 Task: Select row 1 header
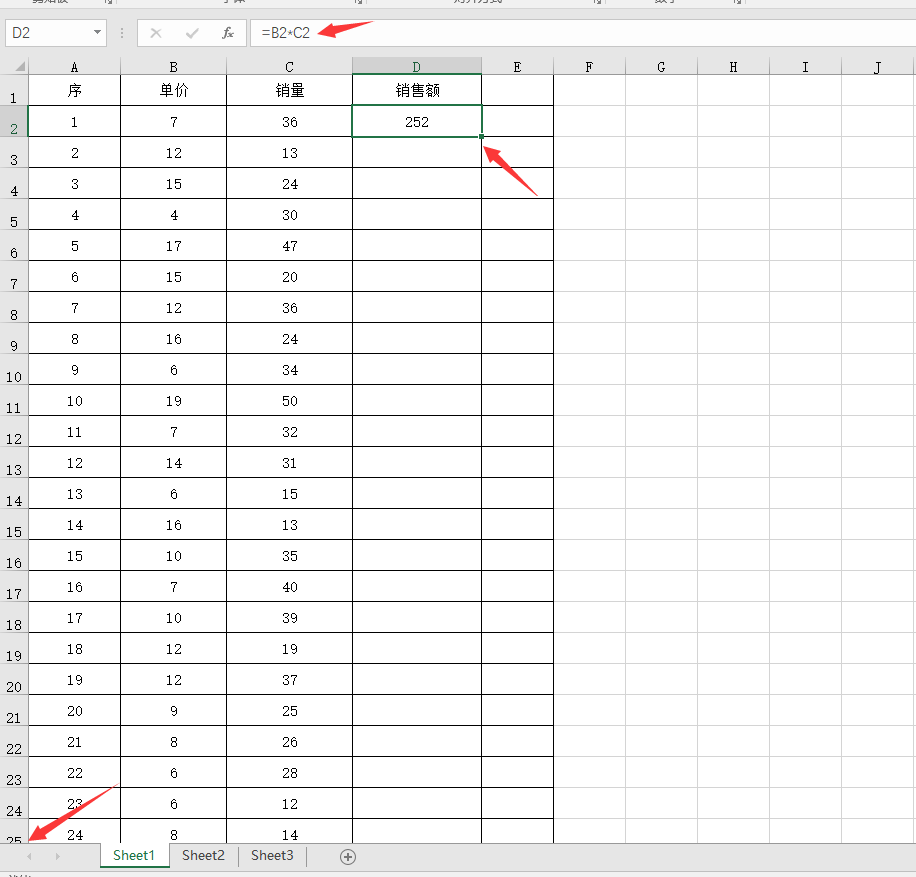pyautogui.click(x=13, y=91)
